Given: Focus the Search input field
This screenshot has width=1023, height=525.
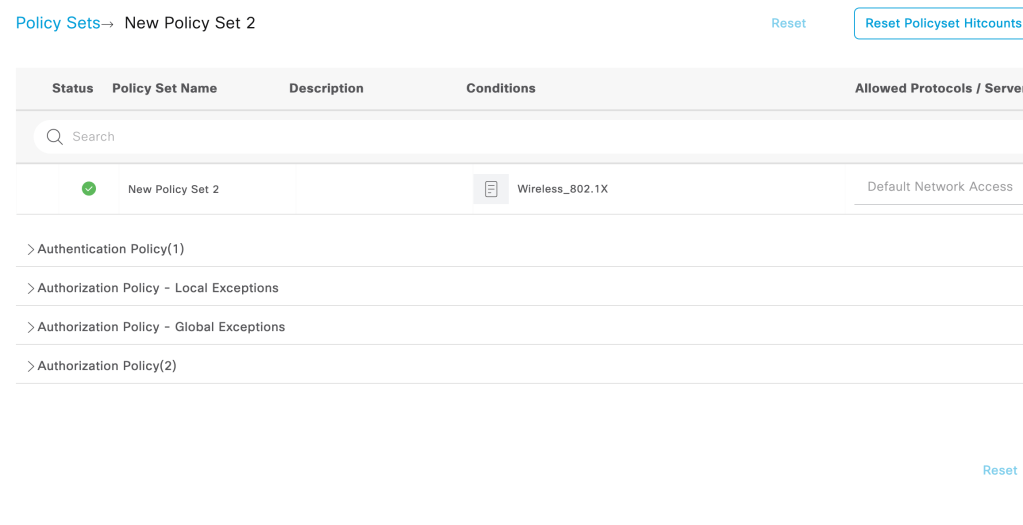Looking at the screenshot, I should coord(500,137).
